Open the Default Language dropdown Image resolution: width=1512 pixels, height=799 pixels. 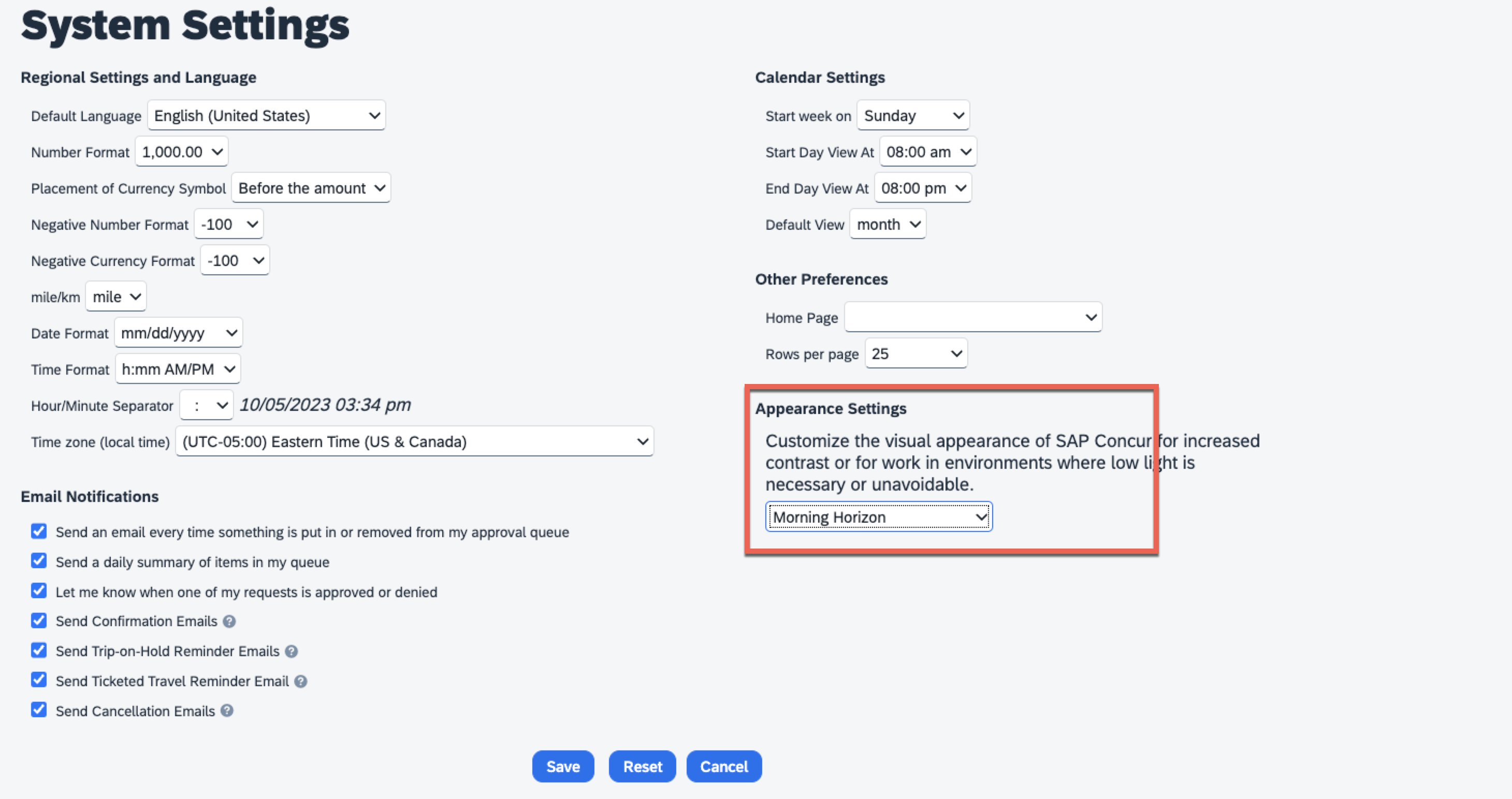click(x=267, y=115)
